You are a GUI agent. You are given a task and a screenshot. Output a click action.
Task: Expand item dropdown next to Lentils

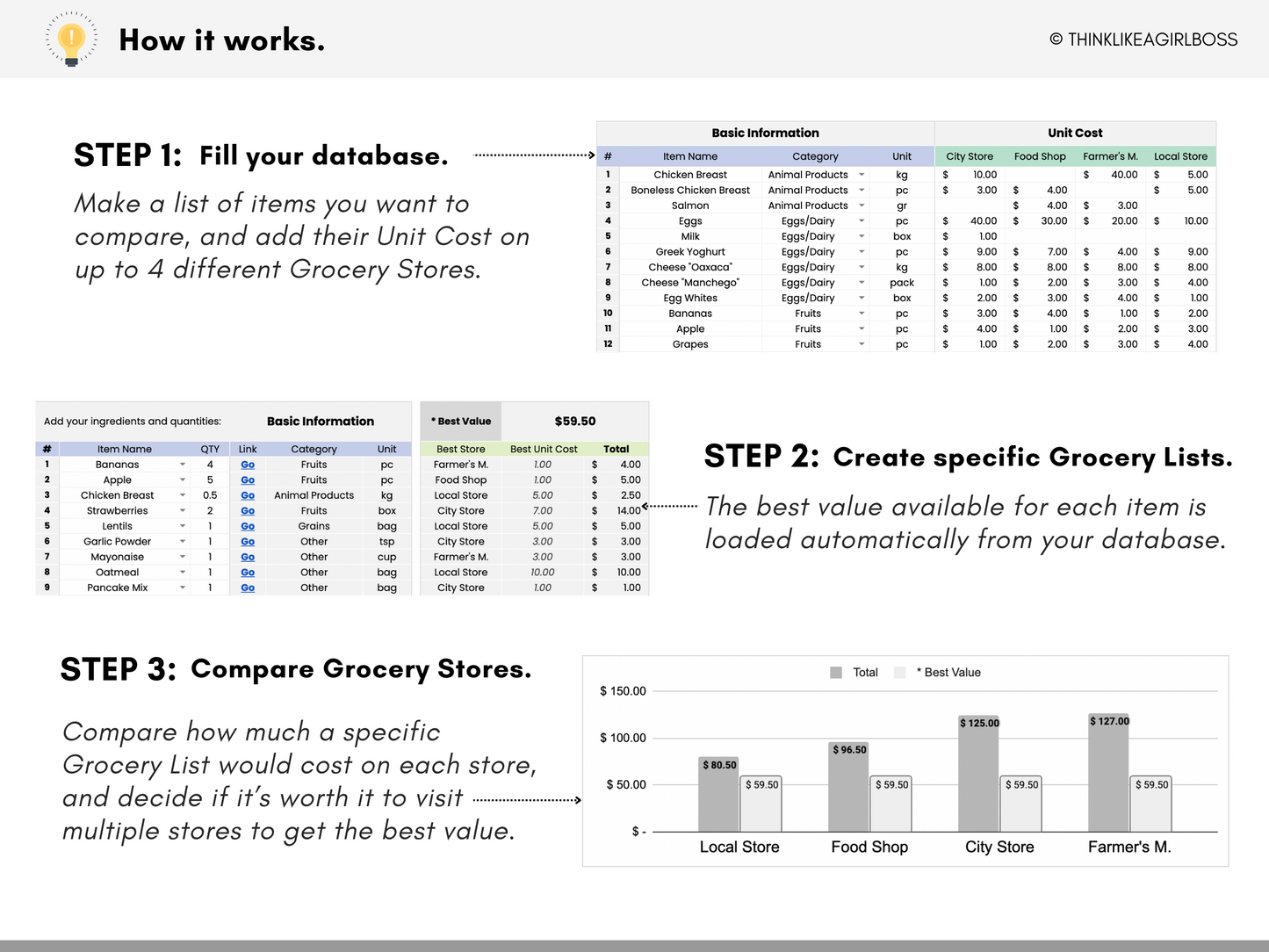pos(182,525)
